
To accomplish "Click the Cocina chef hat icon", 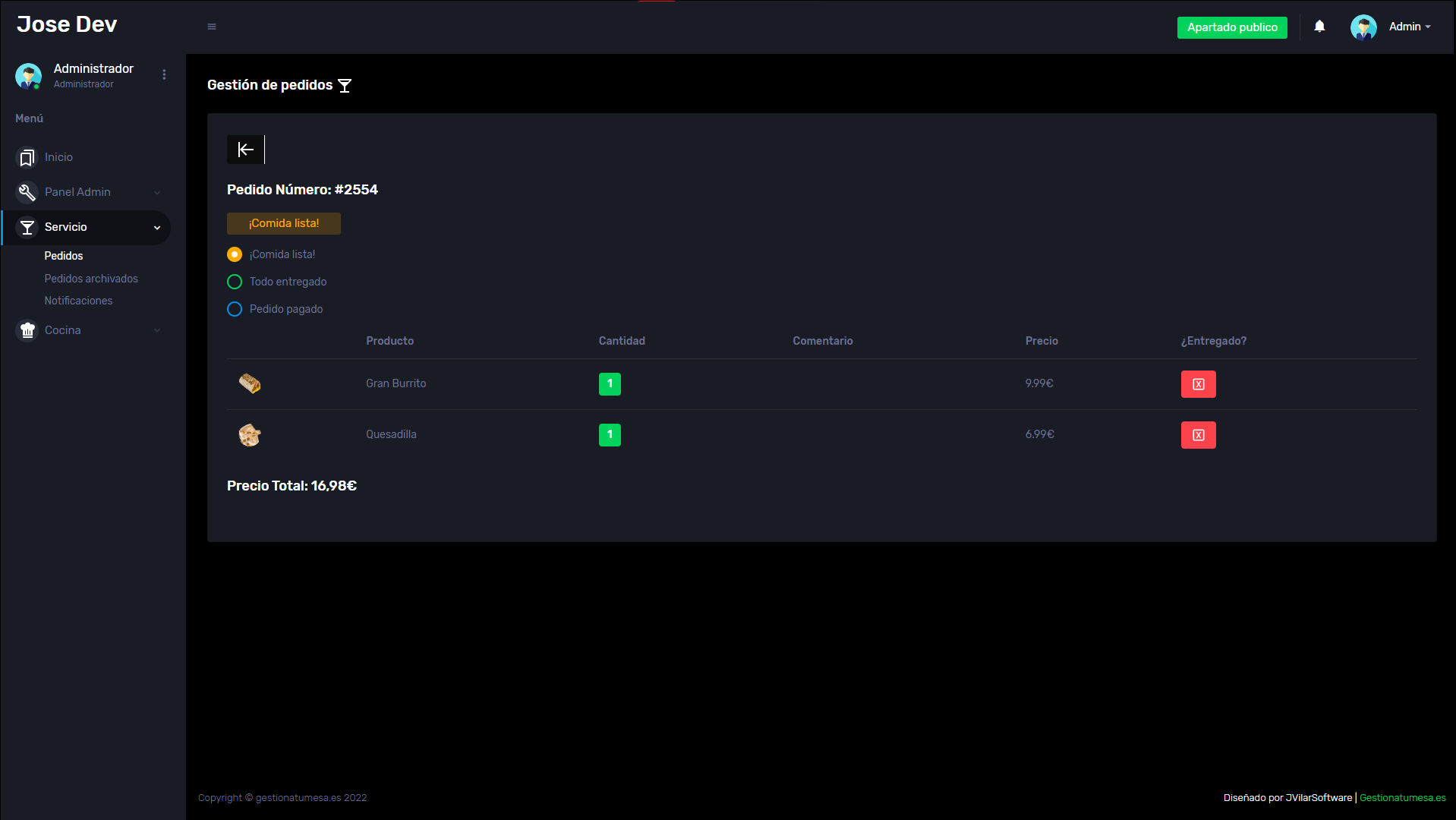I will pyautogui.click(x=27, y=330).
